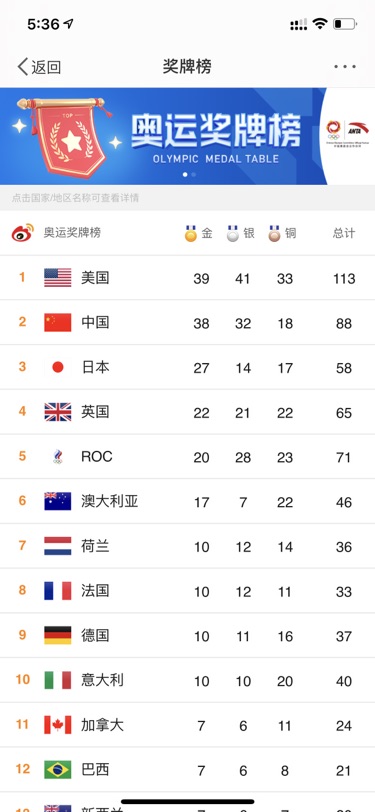
Task: Tap the 总计 total column header
Action: [x=344, y=233]
